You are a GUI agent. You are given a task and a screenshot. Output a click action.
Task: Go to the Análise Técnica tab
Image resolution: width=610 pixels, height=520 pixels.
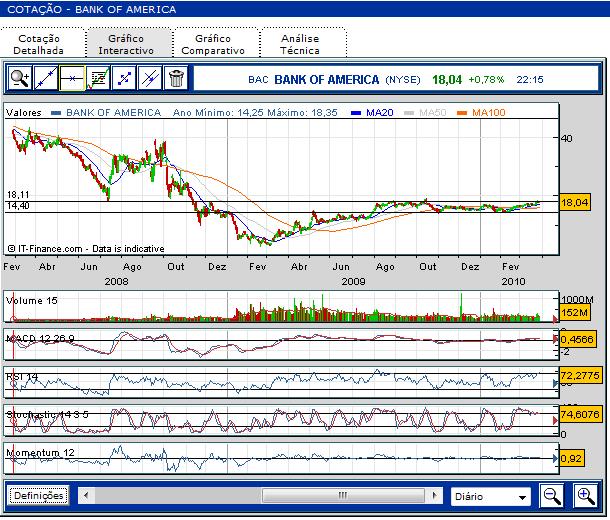tap(300, 44)
